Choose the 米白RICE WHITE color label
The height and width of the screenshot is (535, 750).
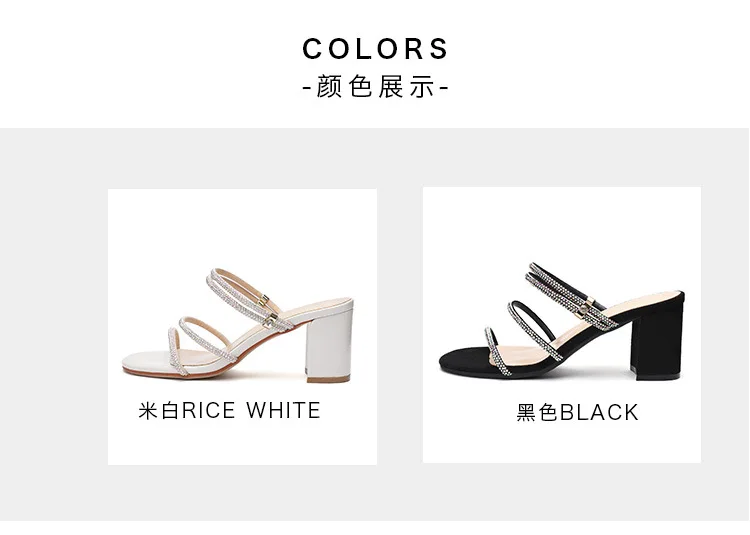(x=230, y=410)
